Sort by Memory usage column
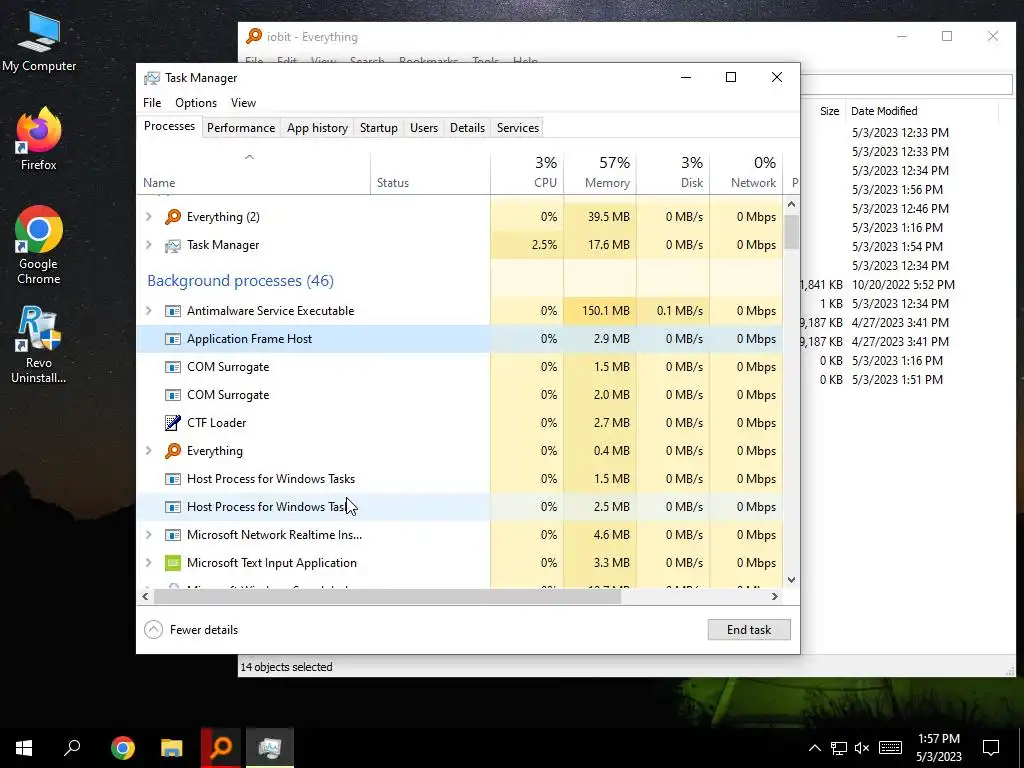Viewport: 1024px width, 768px height. [600, 174]
